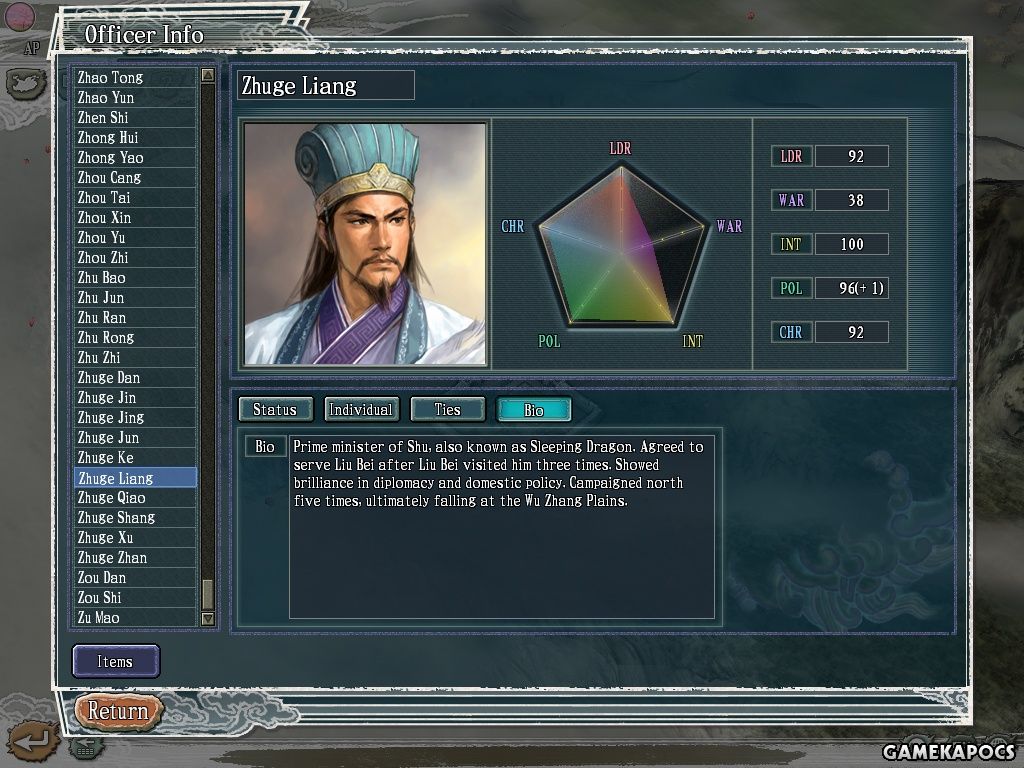The height and width of the screenshot is (768, 1024).
Task: Click the small keyboard icon below Return
Action: pos(86,748)
